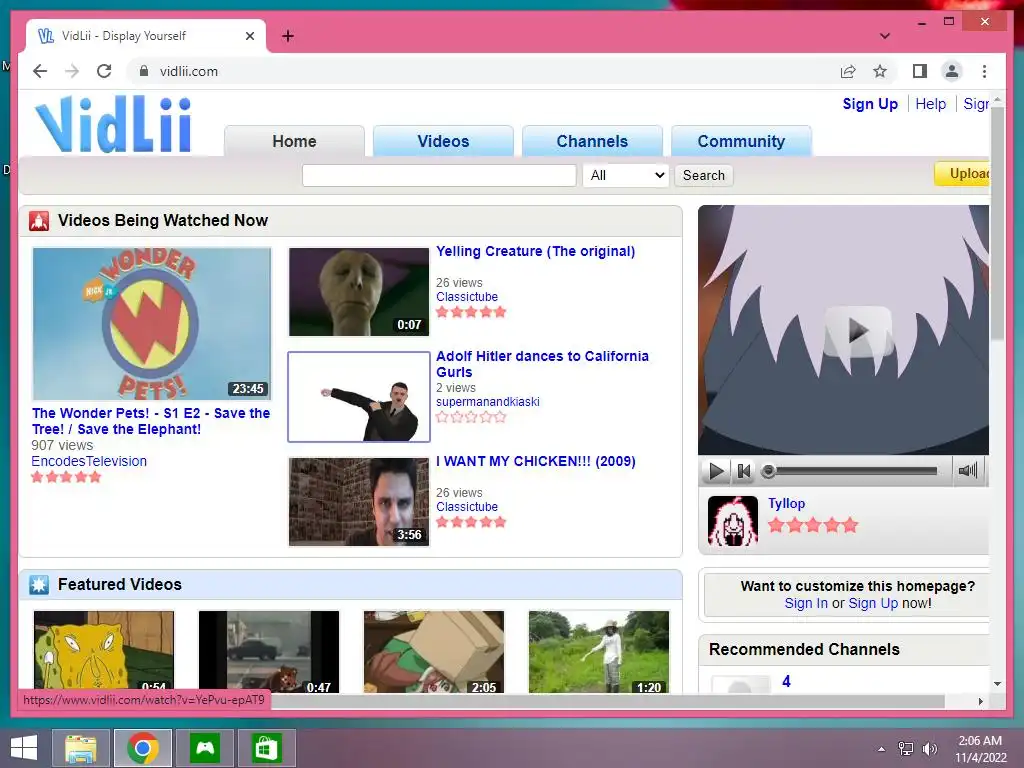Viewport: 1024px width, 768px height.
Task: Click the VidLii logo
Action: [x=113, y=123]
